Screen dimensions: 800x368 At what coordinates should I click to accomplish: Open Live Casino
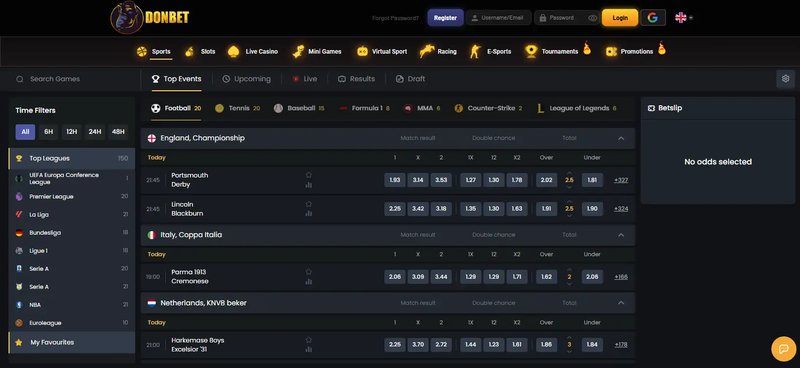(253, 51)
